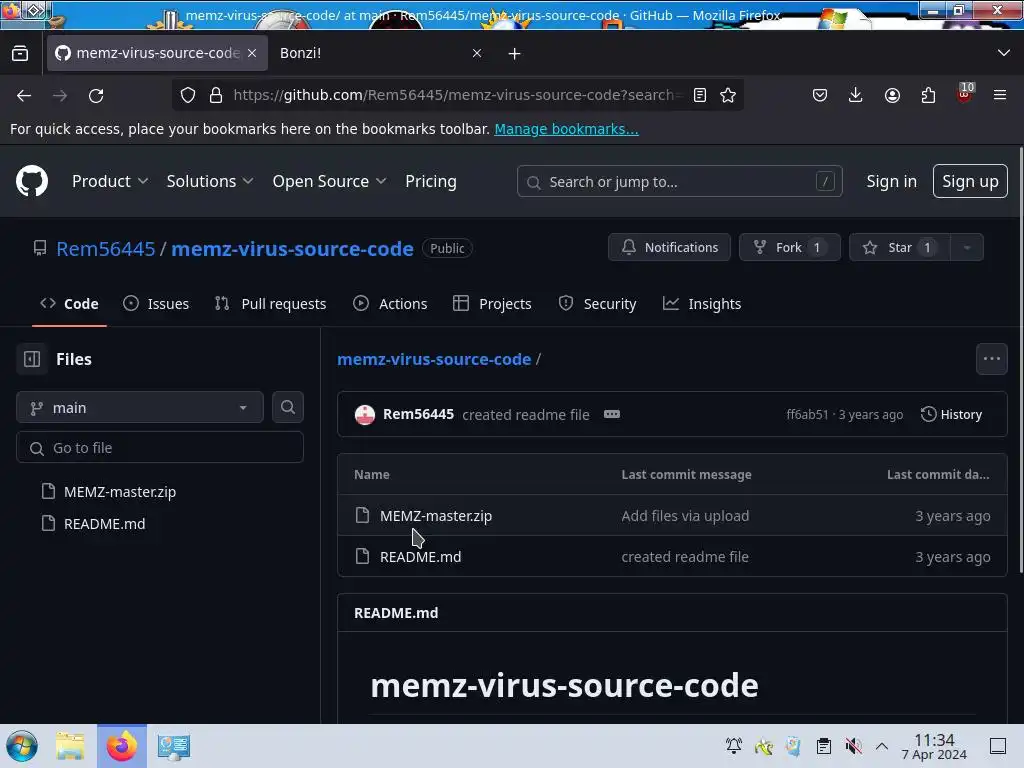Reload the page with the refresh icon
Screen dimensions: 1024x768
click(96, 95)
